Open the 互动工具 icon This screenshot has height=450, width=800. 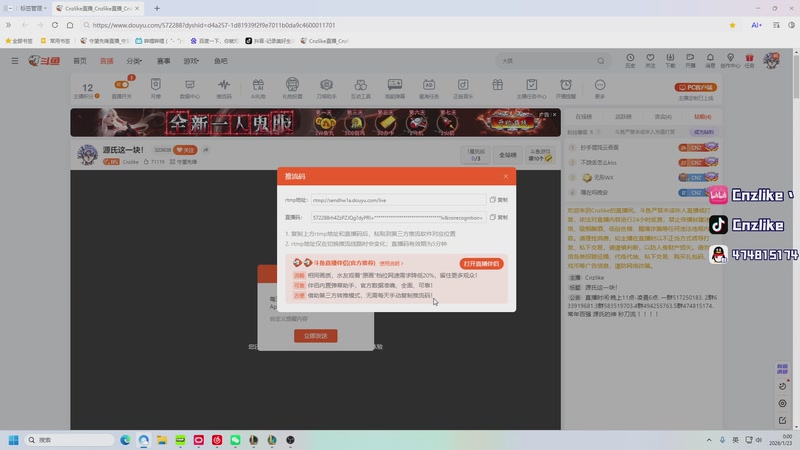361,88
